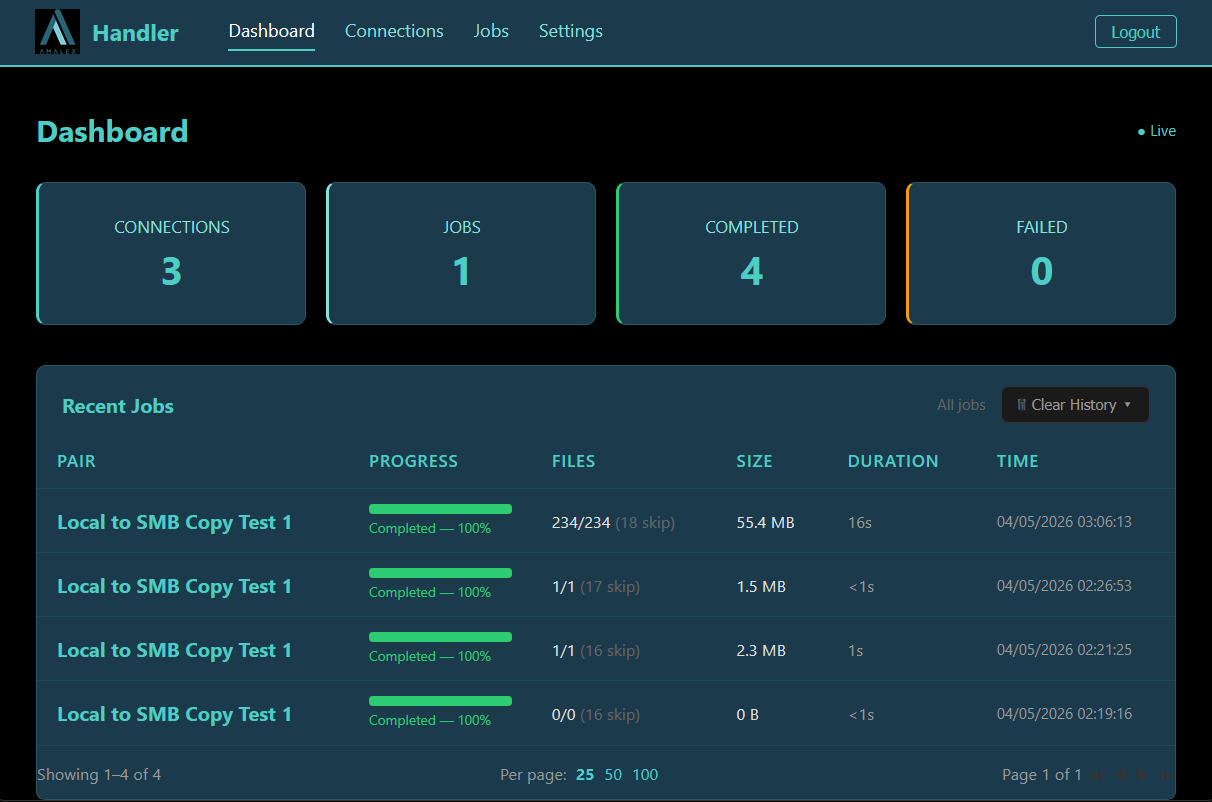Click the Showing 1–4 of 4 text
Viewport: 1212px width, 802px height.
[x=99, y=775]
